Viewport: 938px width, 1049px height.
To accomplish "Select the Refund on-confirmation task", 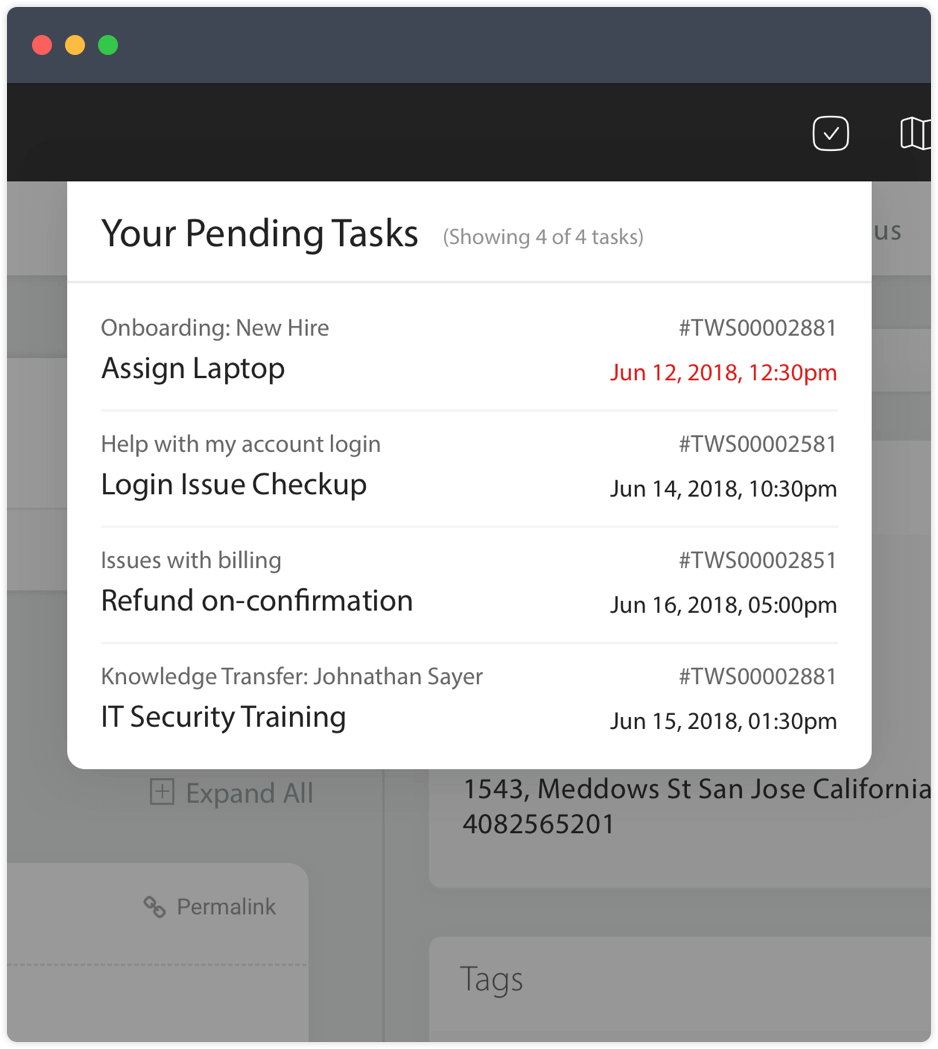I will 257,601.
